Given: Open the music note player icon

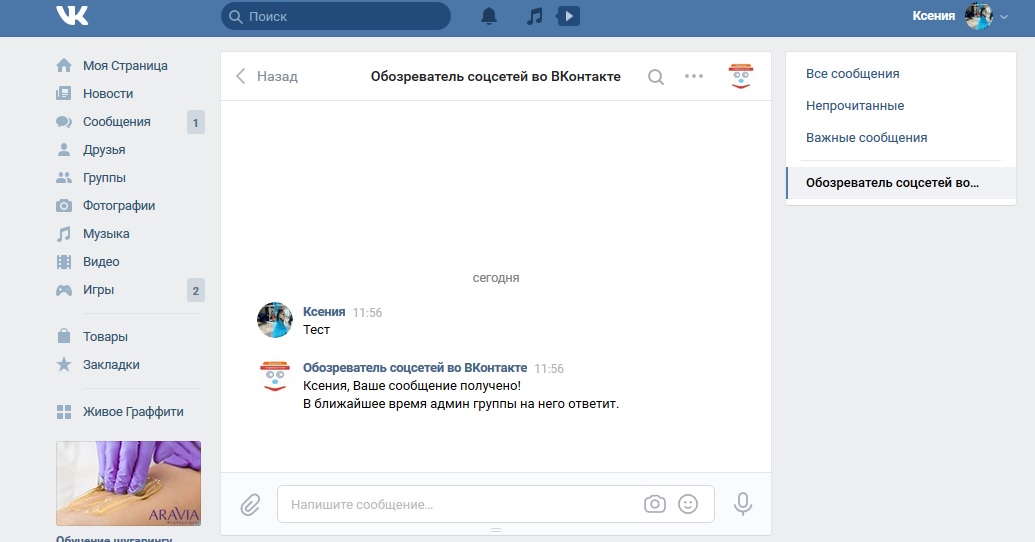Looking at the screenshot, I should coord(534,17).
